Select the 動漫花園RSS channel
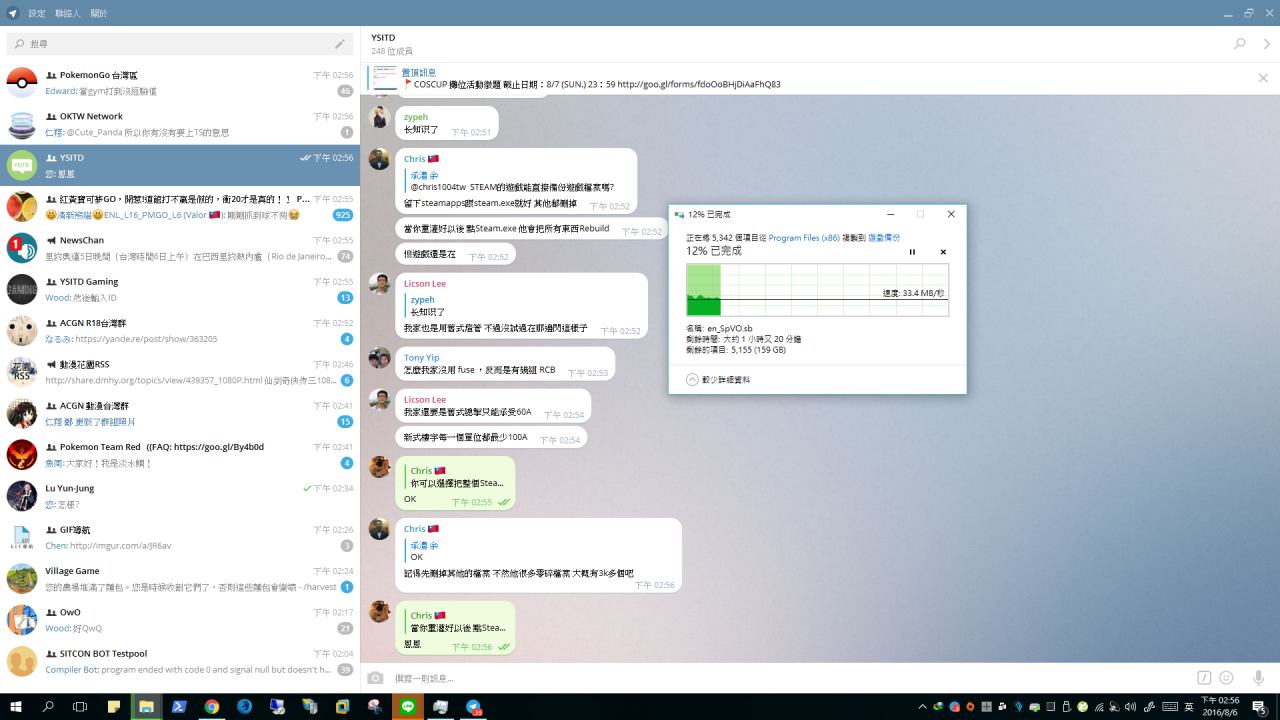The image size is (1280, 720). [x=180, y=372]
